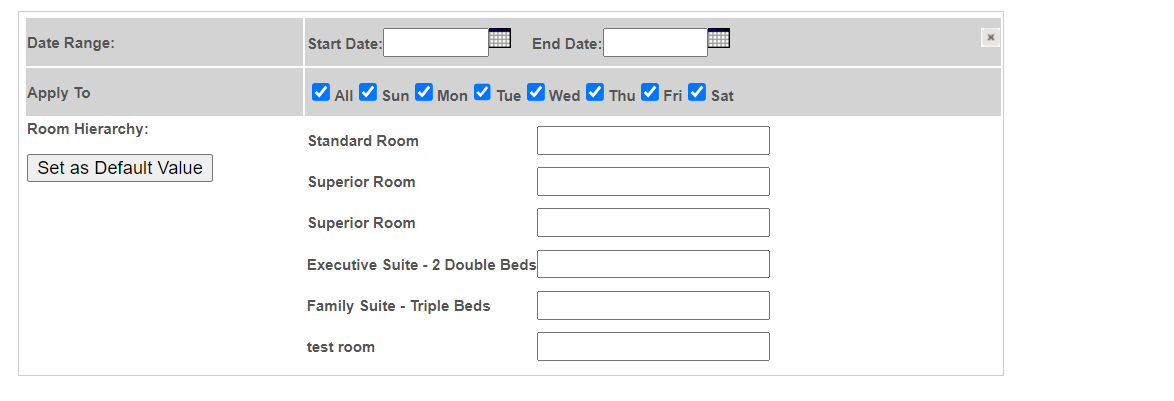Image resolution: width=1174 pixels, height=401 pixels.
Task: Focus the End Date text field
Action: click(655, 43)
